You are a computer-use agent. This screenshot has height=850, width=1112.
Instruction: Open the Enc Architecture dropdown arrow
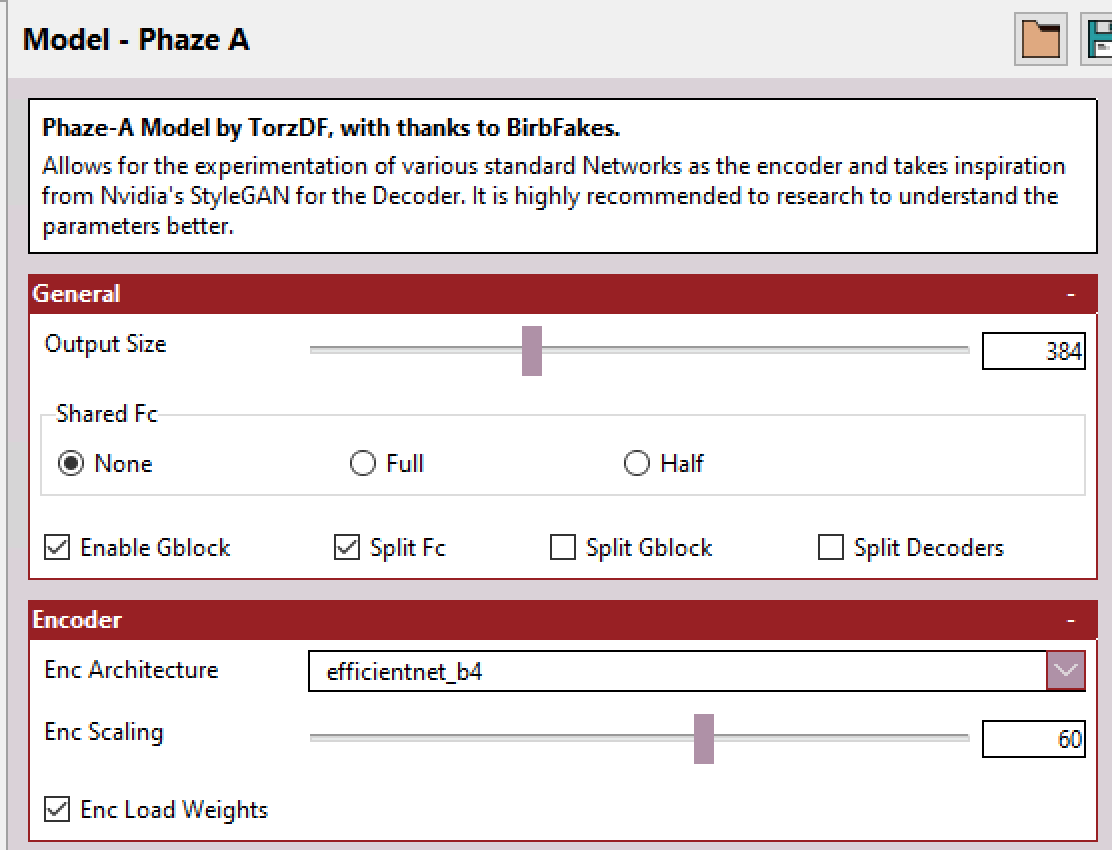pyautogui.click(x=1065, y=670)
